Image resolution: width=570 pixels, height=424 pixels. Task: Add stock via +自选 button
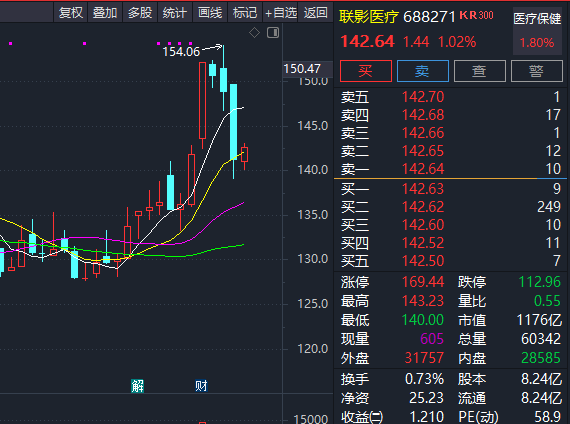pyautogui.click(x=281, y=13)
